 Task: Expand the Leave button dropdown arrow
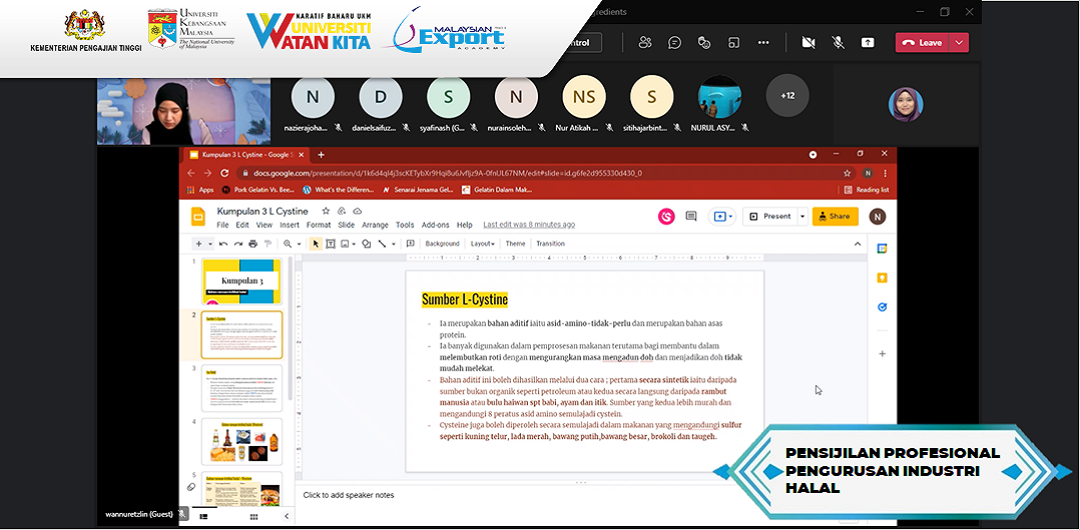pos(960,42)
